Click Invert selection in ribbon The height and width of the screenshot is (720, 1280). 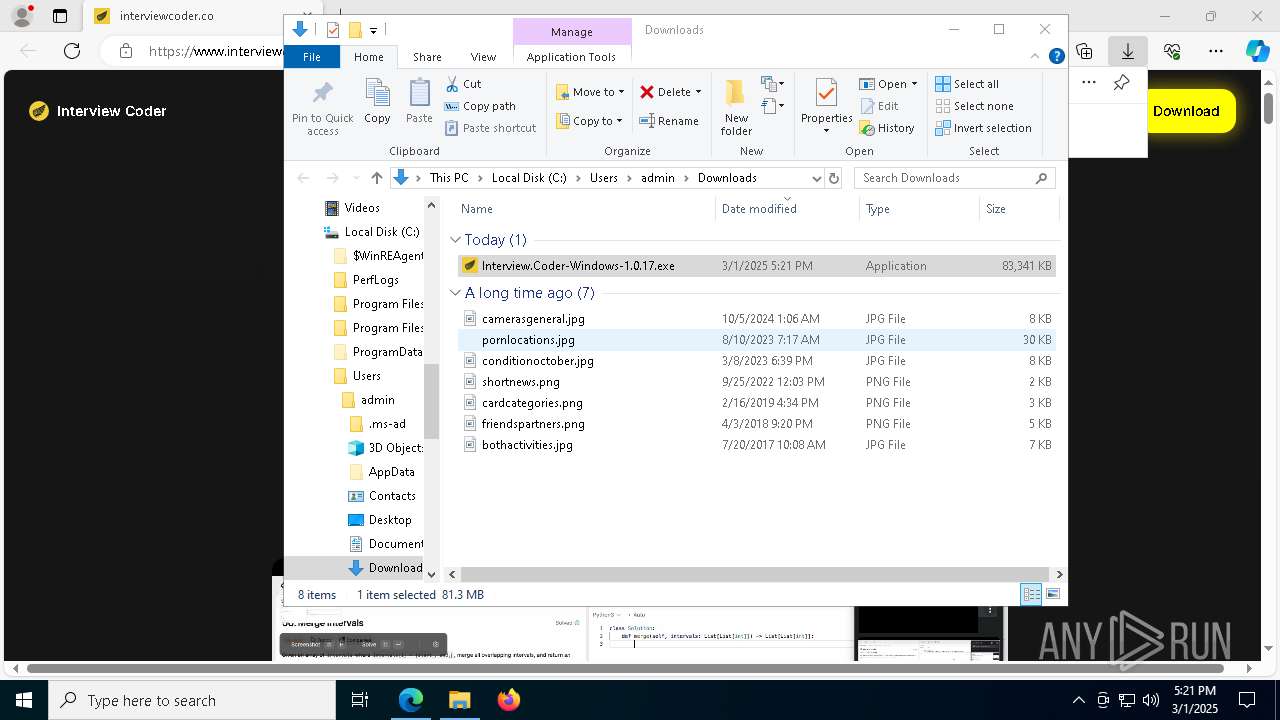pos(984,128)
